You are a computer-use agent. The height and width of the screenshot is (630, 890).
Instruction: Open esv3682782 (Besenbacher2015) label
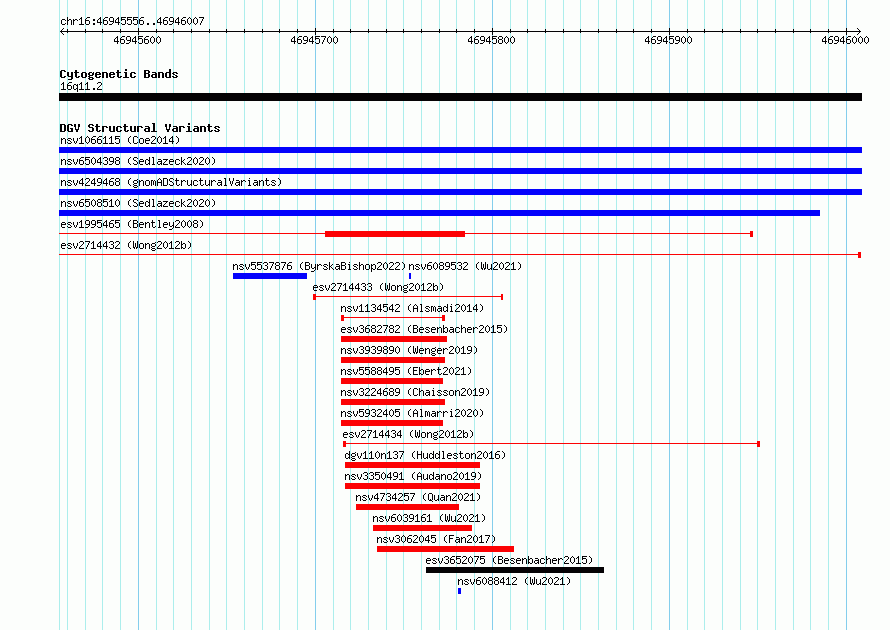point(424,329)
